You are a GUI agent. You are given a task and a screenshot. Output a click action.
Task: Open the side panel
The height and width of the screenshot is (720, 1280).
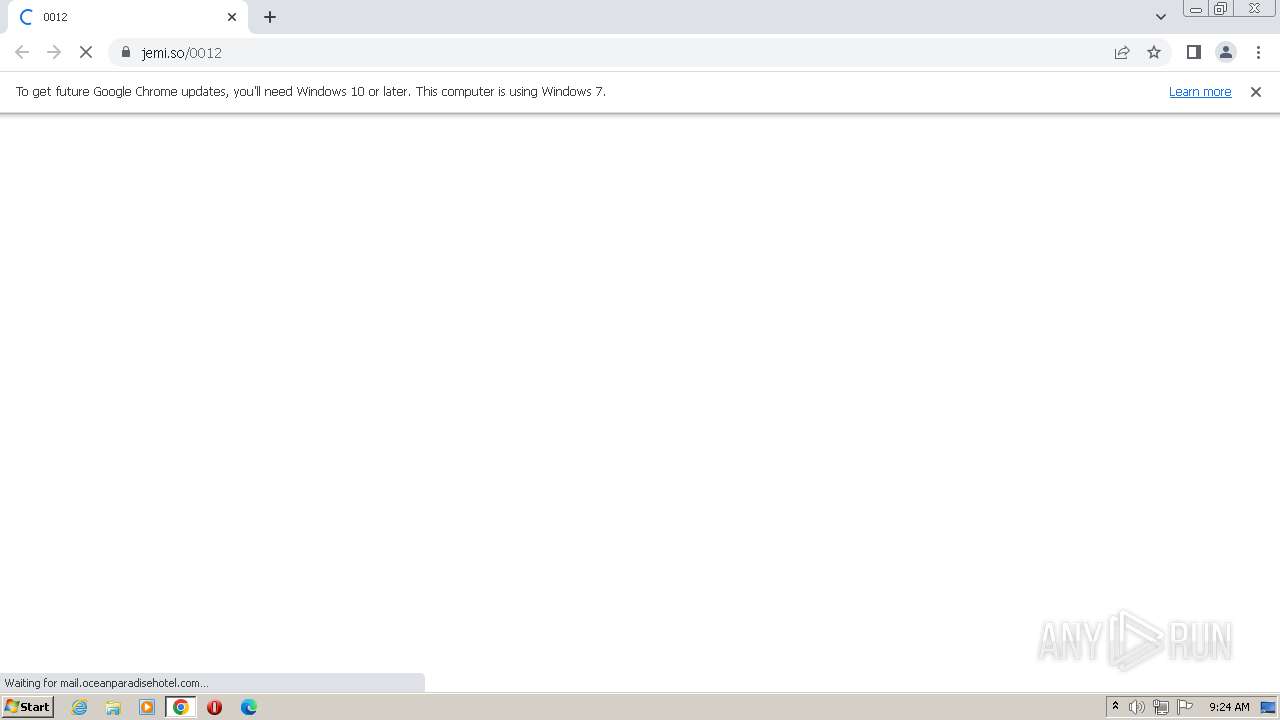(x=1193, y=52)
